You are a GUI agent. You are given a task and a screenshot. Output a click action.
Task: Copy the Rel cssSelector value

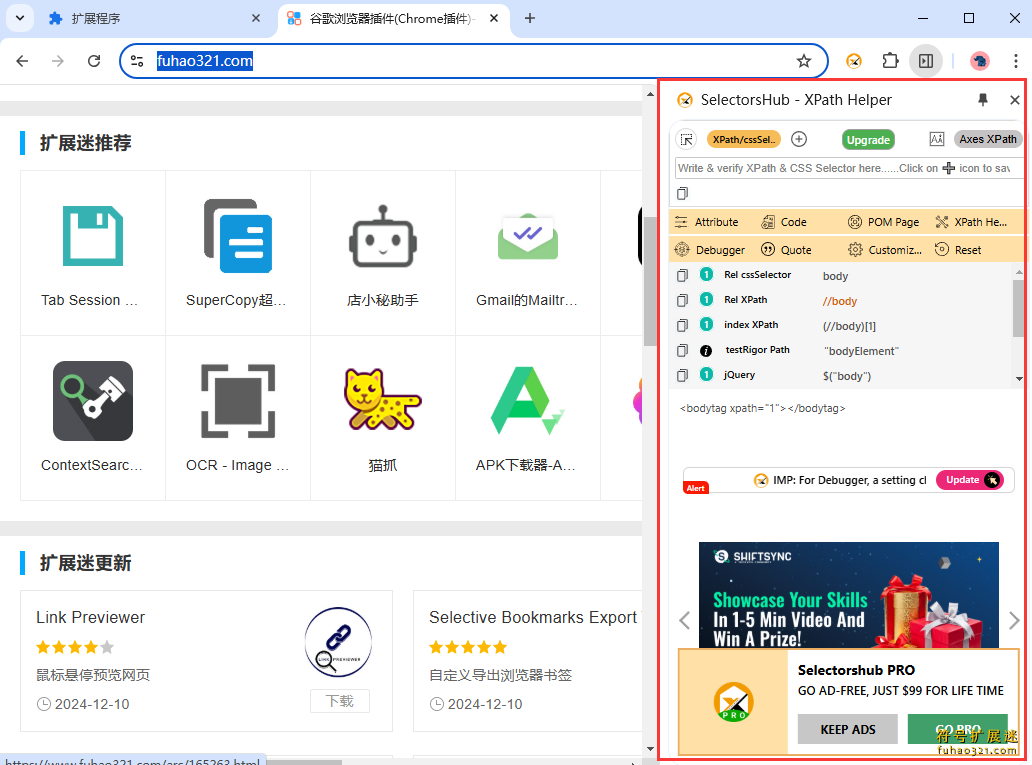683,275
